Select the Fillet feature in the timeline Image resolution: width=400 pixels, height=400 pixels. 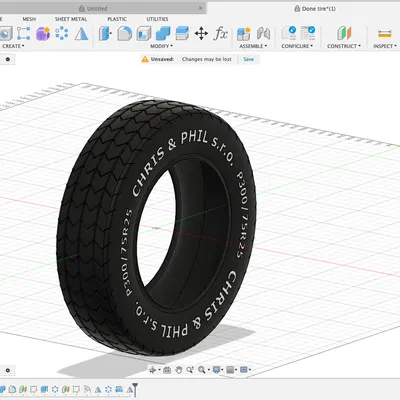coord(12,389)
